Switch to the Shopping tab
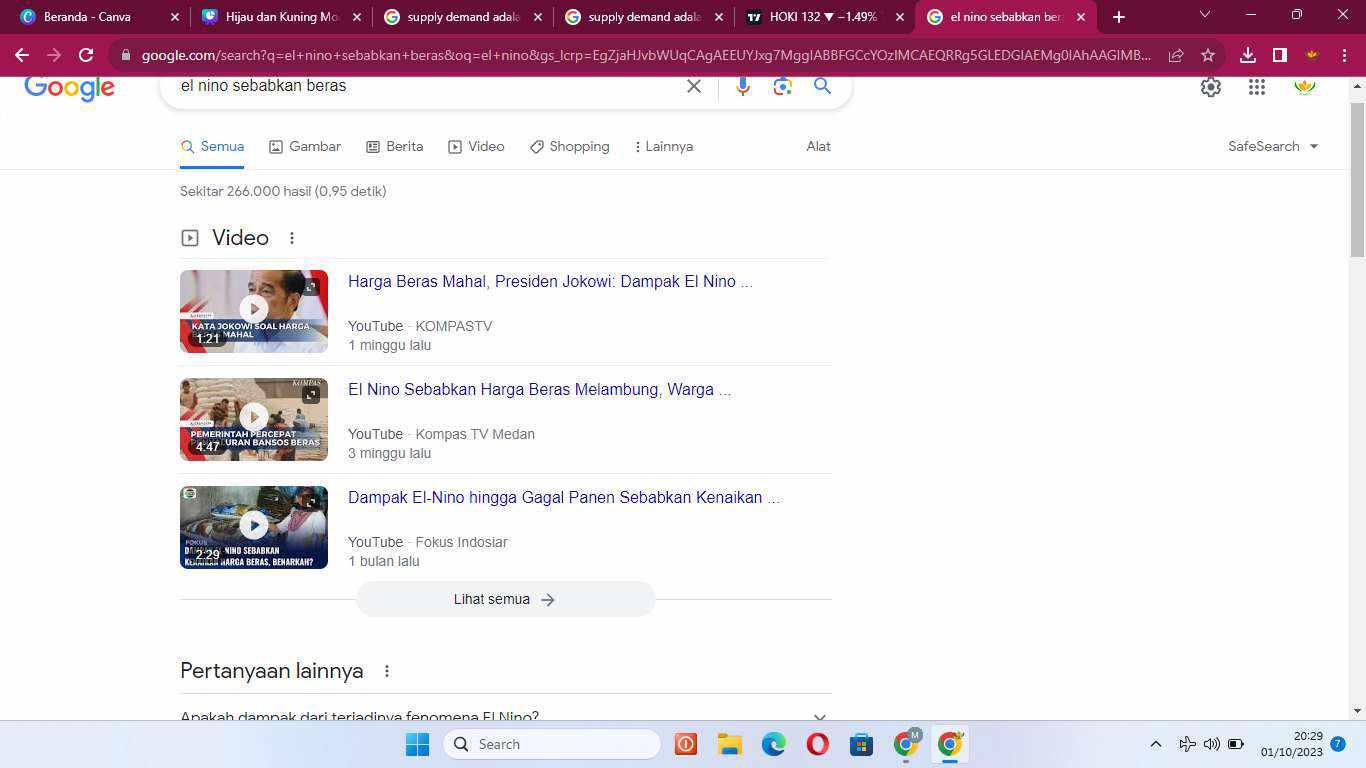The height and width of the screenshot is (768, 1366). click(569, 146)
